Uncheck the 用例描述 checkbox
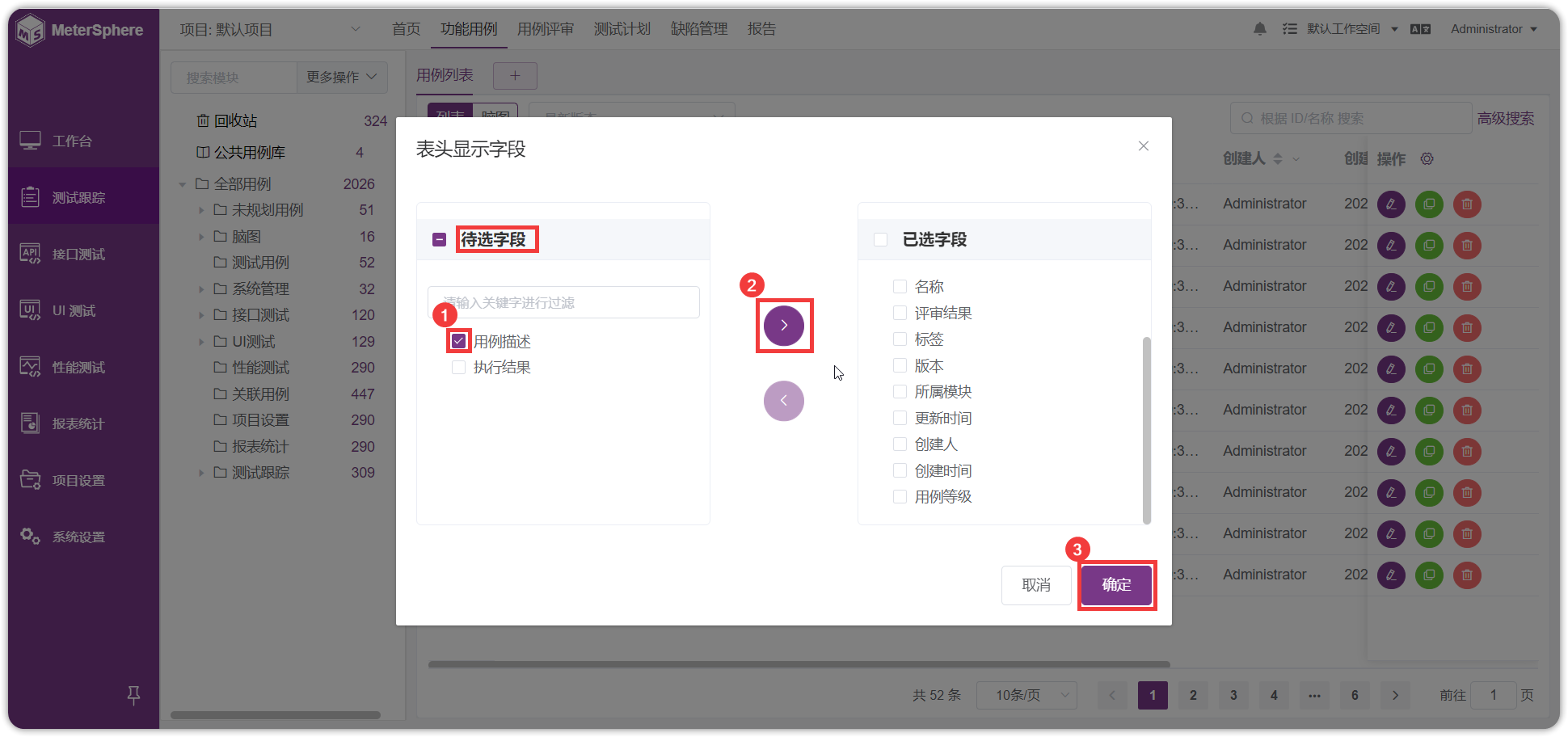The width and height of the screenshot is (1568, 737). click(458, 341)
